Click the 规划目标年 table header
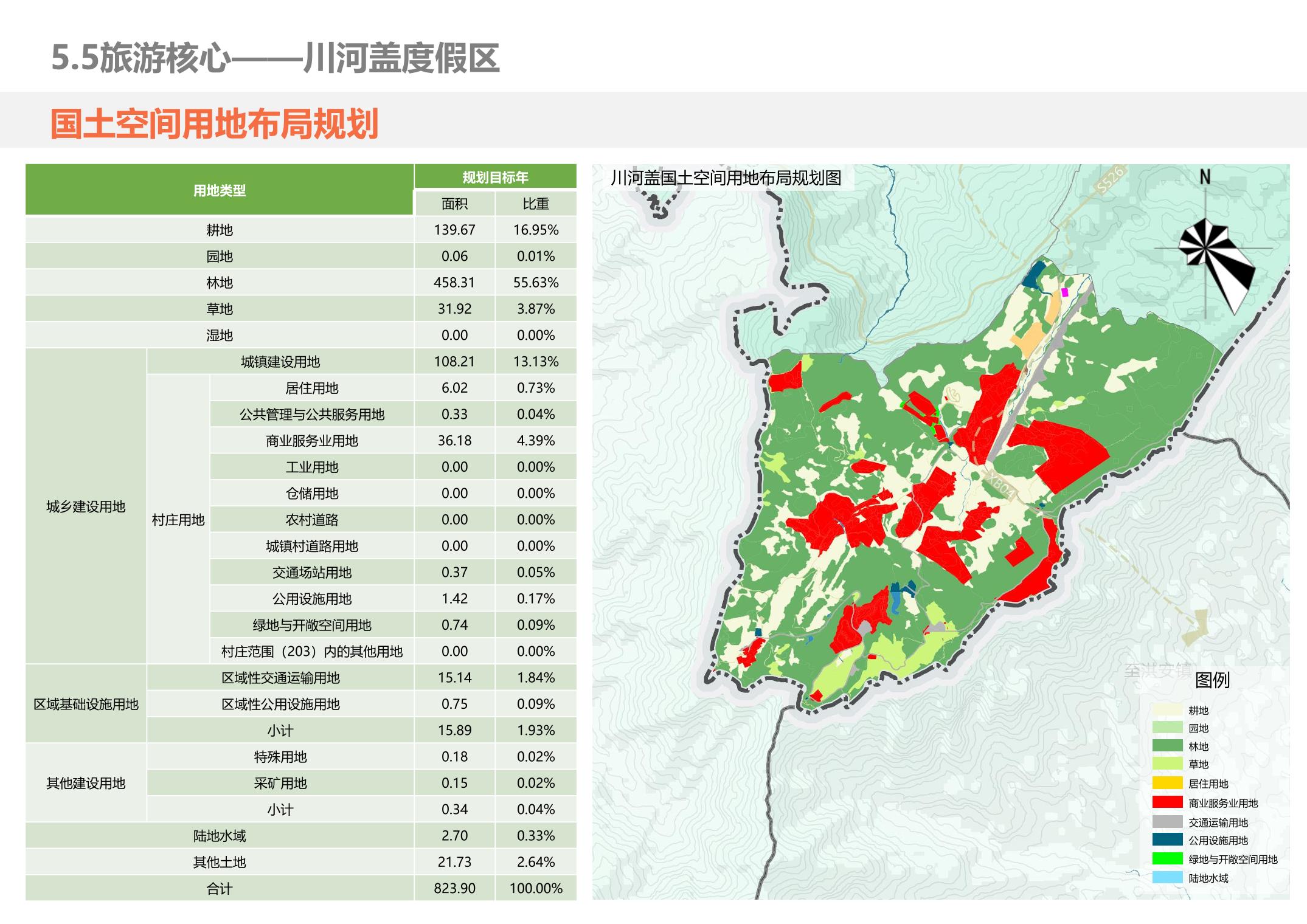 click(x=495, y=178)
